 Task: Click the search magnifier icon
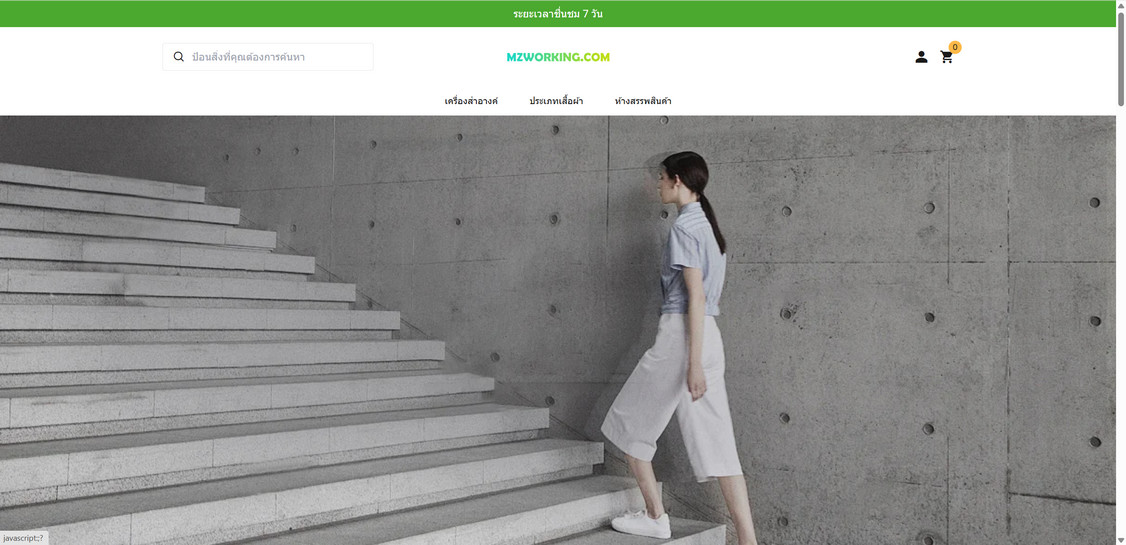[x=179, y=57]
